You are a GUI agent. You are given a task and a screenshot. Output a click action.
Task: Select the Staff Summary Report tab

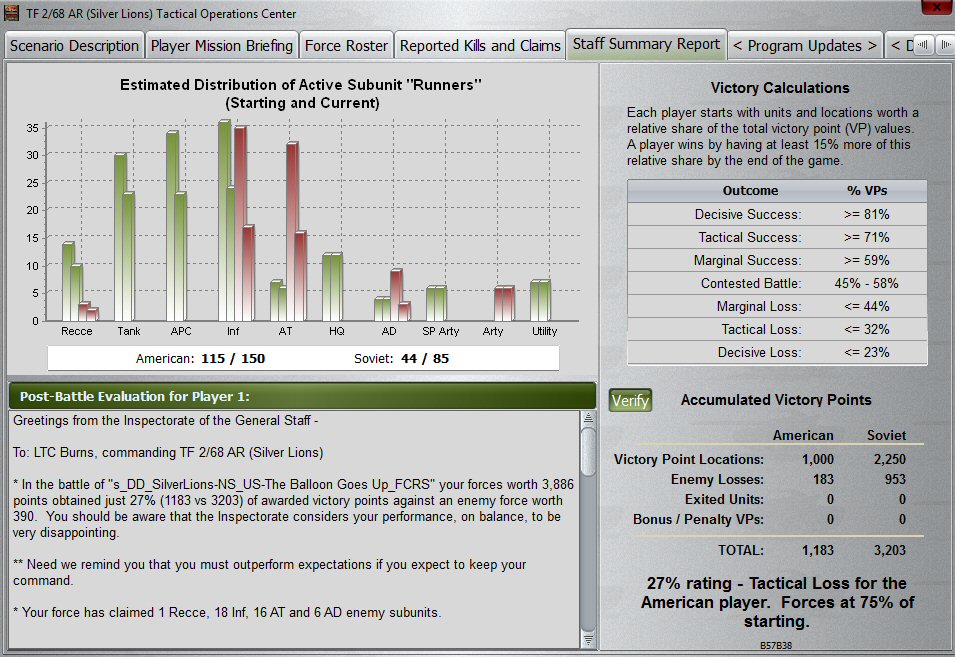[646, 44]
